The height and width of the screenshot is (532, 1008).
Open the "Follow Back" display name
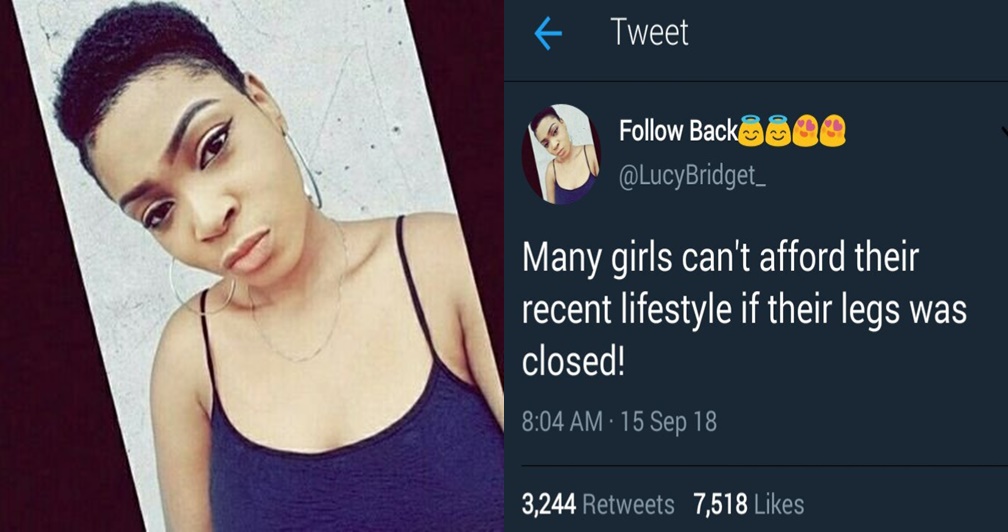pos(678,131)
